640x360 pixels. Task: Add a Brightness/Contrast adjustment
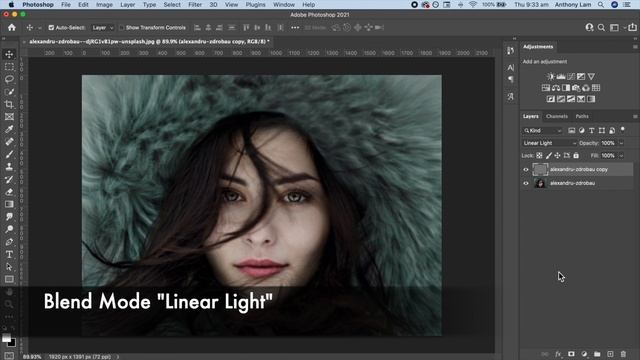click(x=551, y=76)
